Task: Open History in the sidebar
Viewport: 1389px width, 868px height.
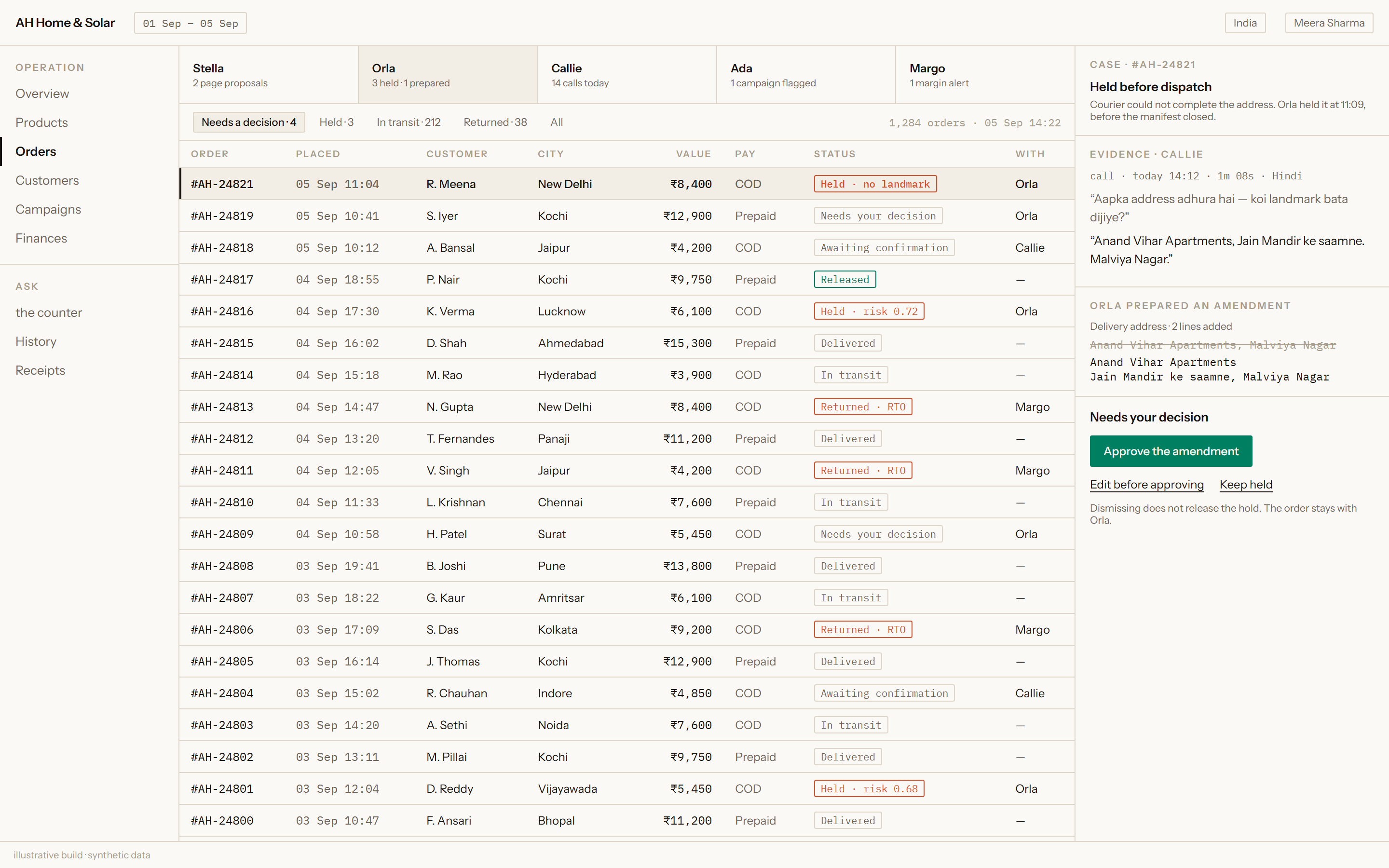Action: coord(36,341)
